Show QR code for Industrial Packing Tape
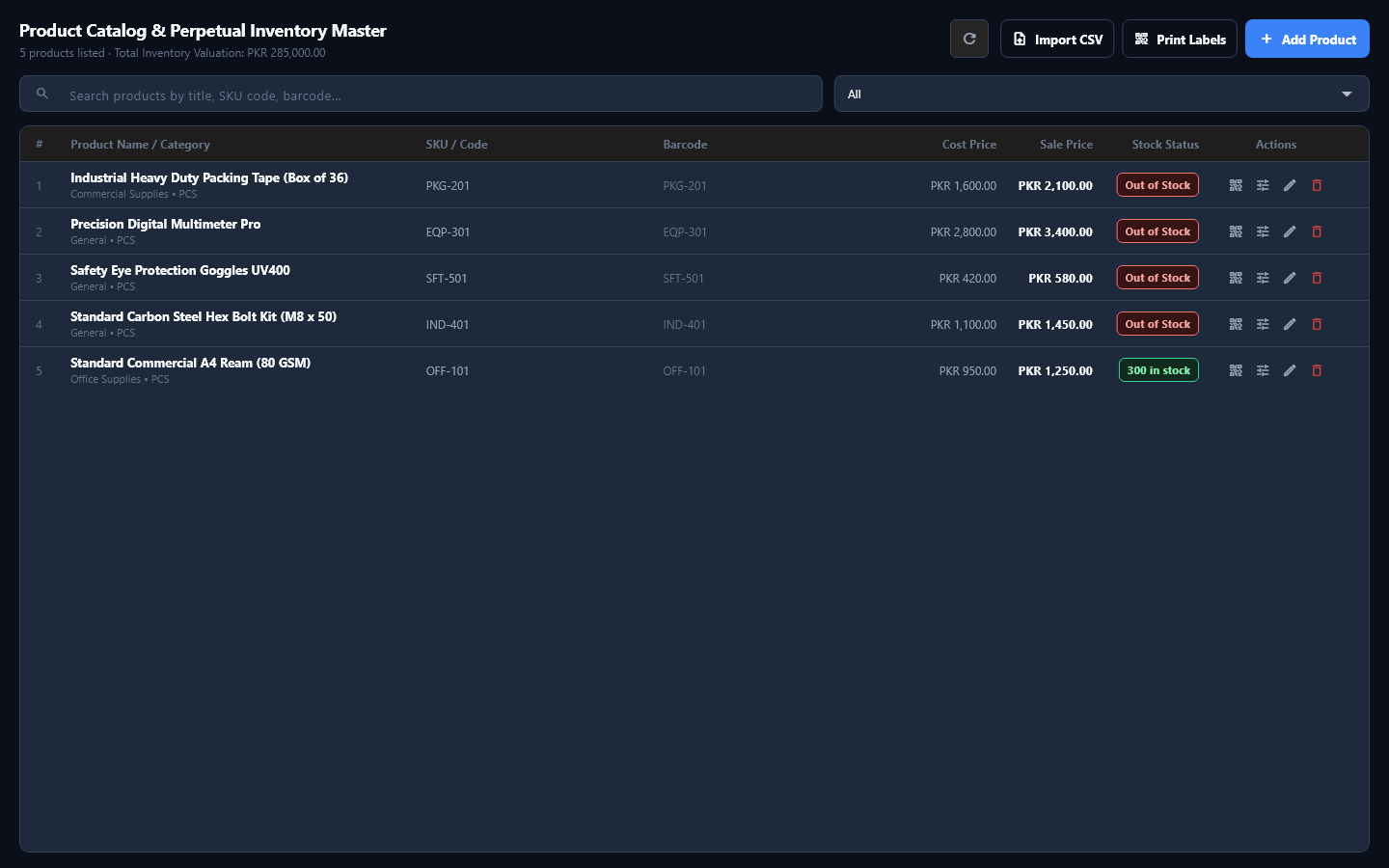 (1236, 185)
